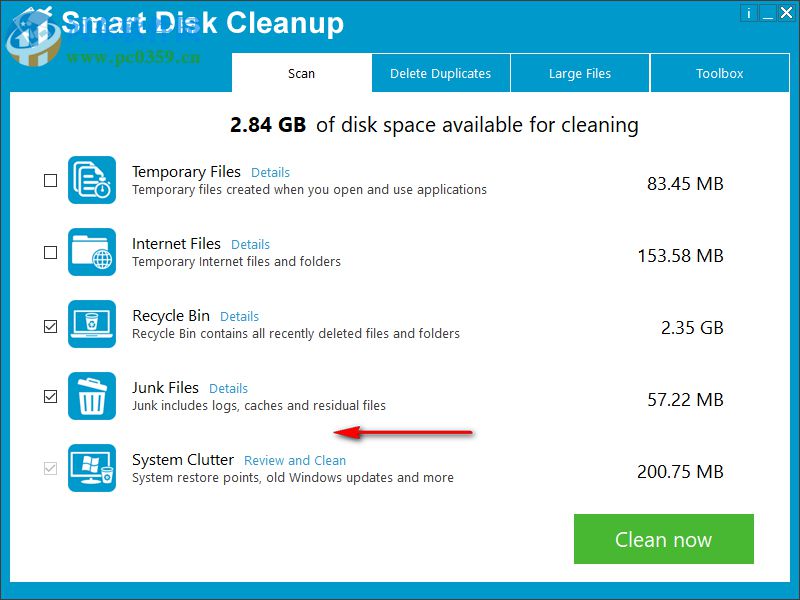Select the Recycle Bin monitor icon
Viewport: 800px width, 600px height.
[92, 324]
